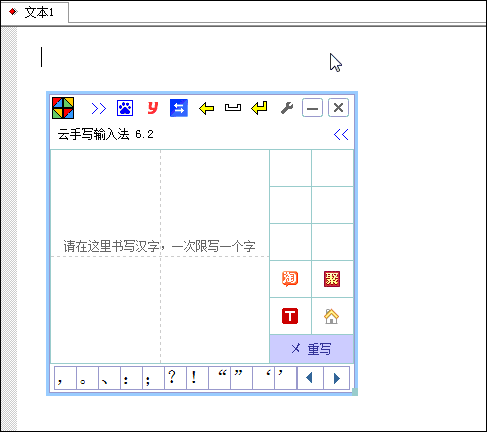Click the blue paw print icon
The height and width of the screenshot is (432, 487).
pyautogui.click(x=125, y=108)
